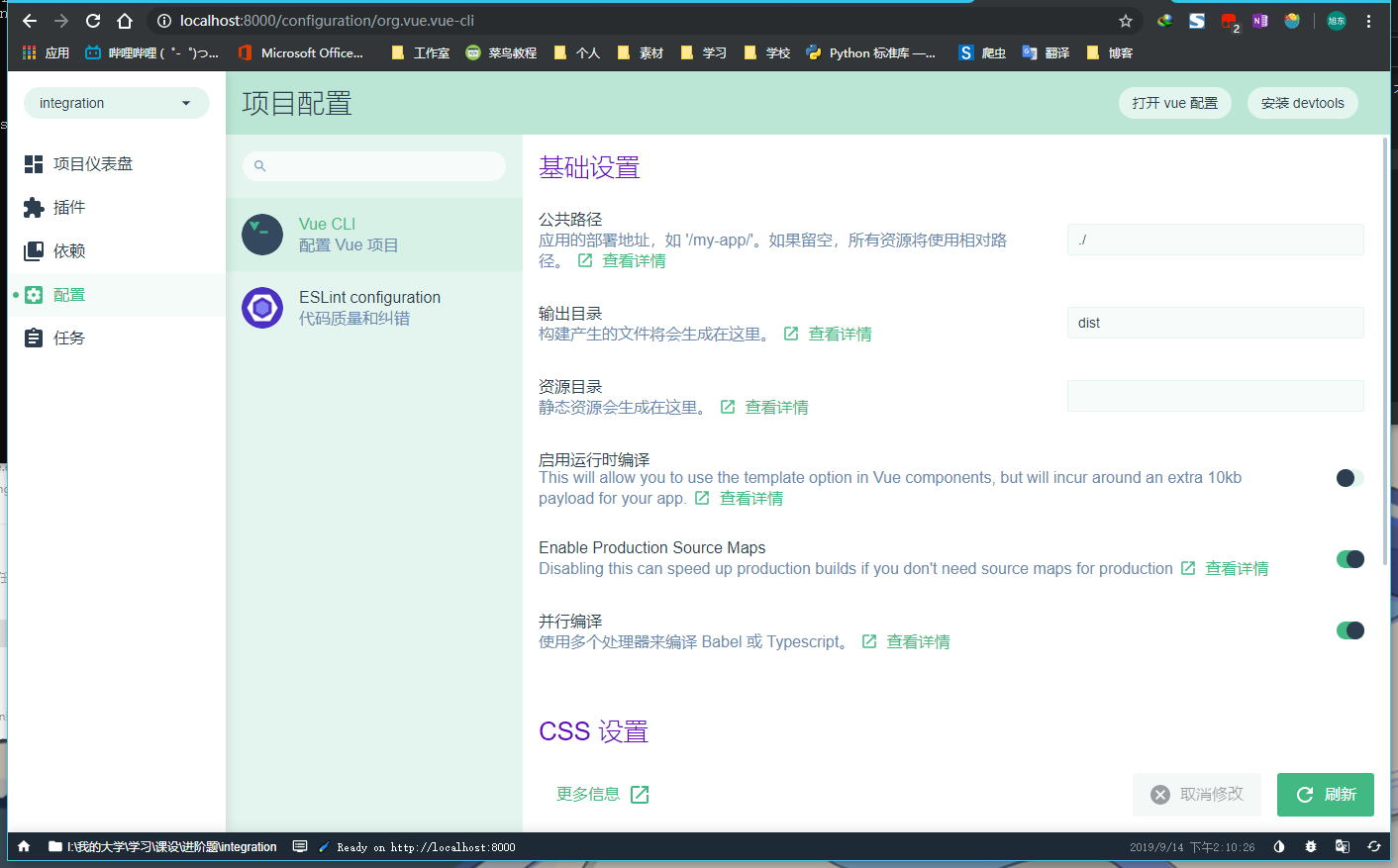Image resolution: width=1398 pixels, height=868 pixels.
Task: Select the 插件 plugins icon in sidebar
Action: pyautogui.click(x=33, y=207)
